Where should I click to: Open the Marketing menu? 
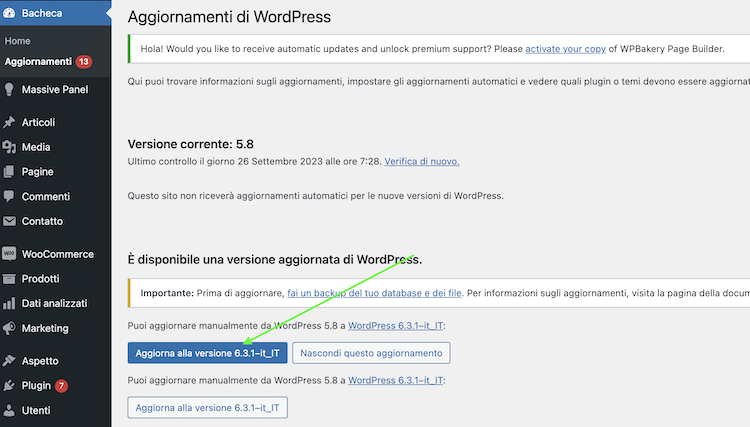tap(55, 328)
